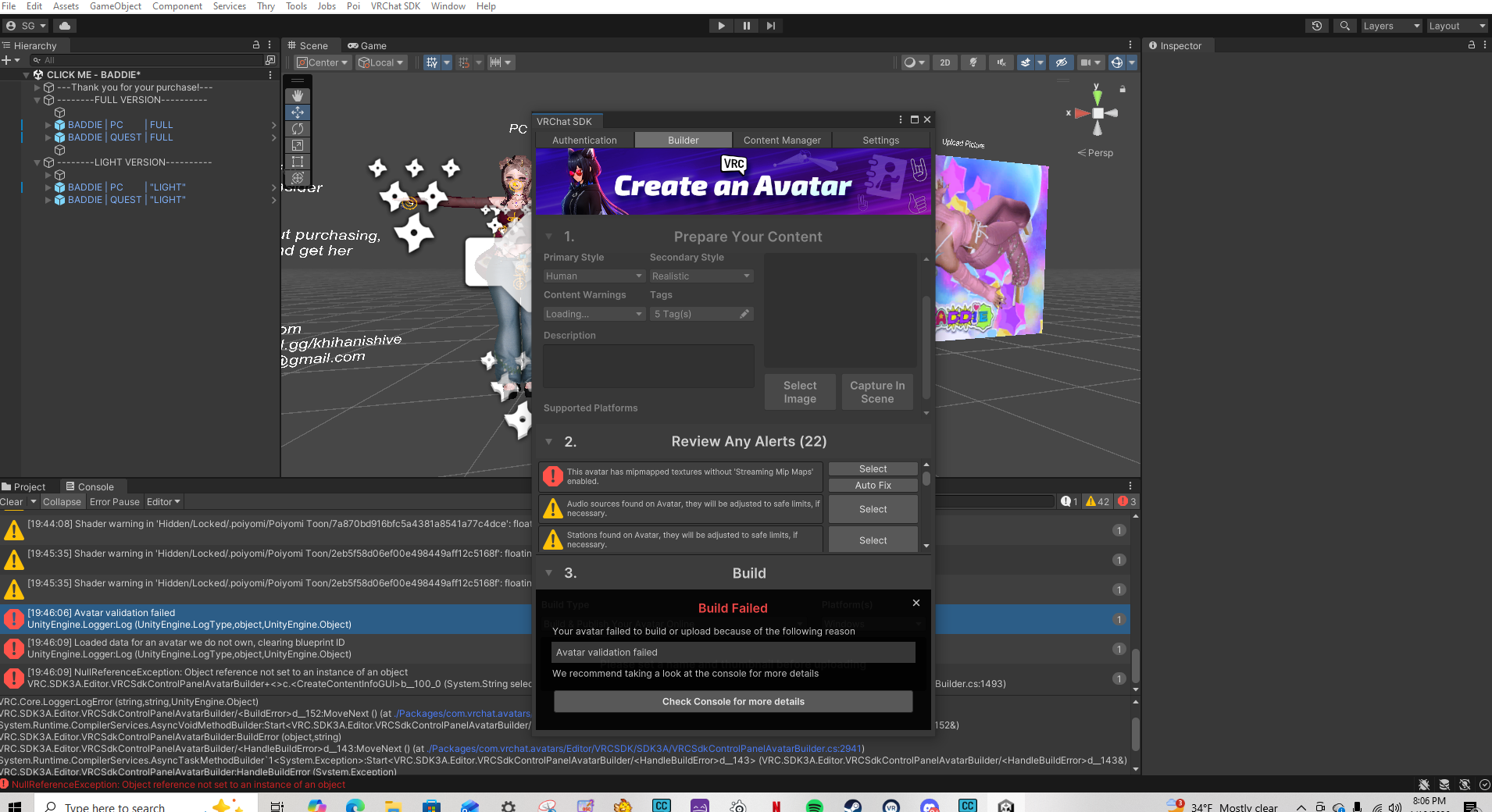The height and width of the screenshot is (812, 1492).
Task: Open the draw mode shading dropdown
Action: click(913, 62)
